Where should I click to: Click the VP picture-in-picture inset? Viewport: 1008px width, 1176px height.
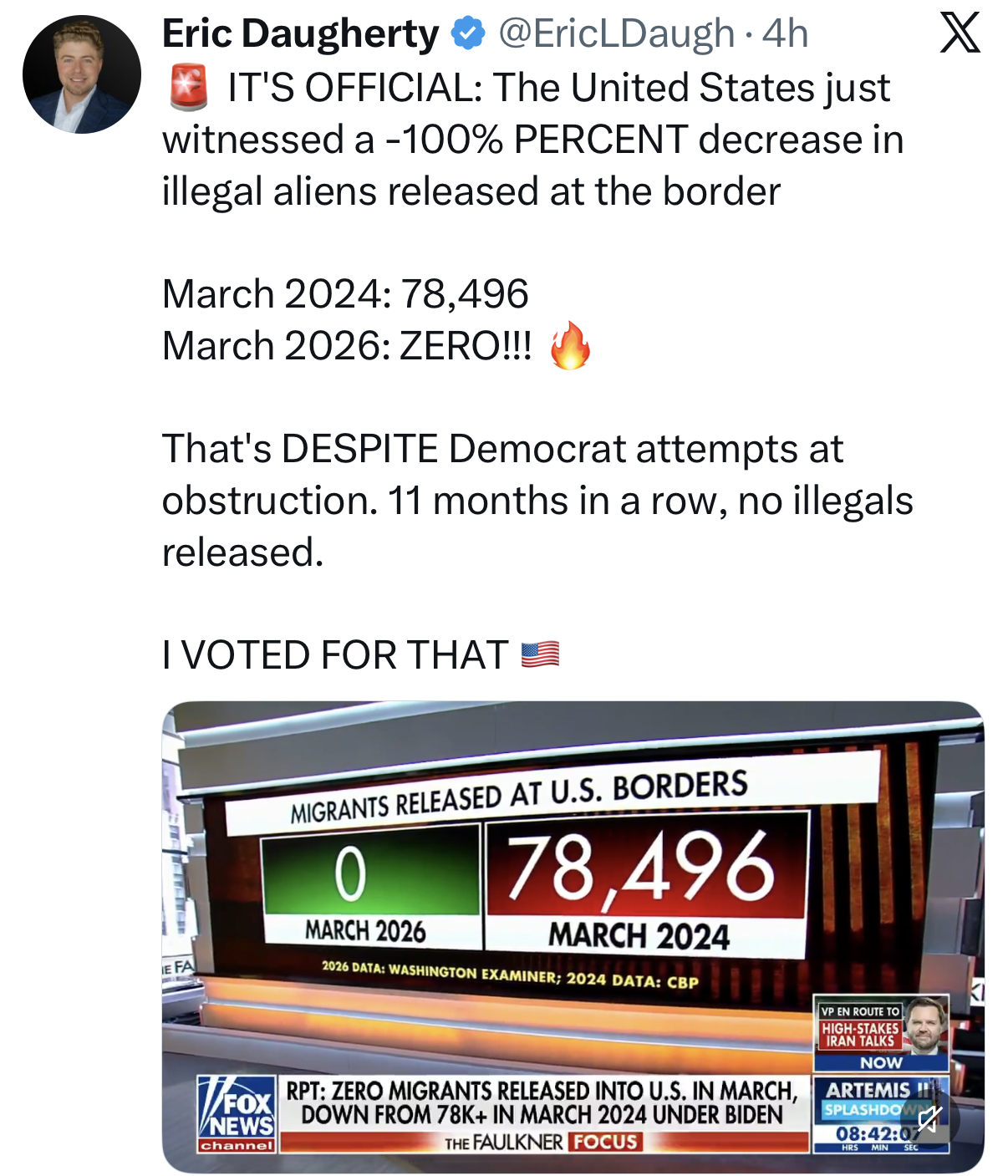881,1032
